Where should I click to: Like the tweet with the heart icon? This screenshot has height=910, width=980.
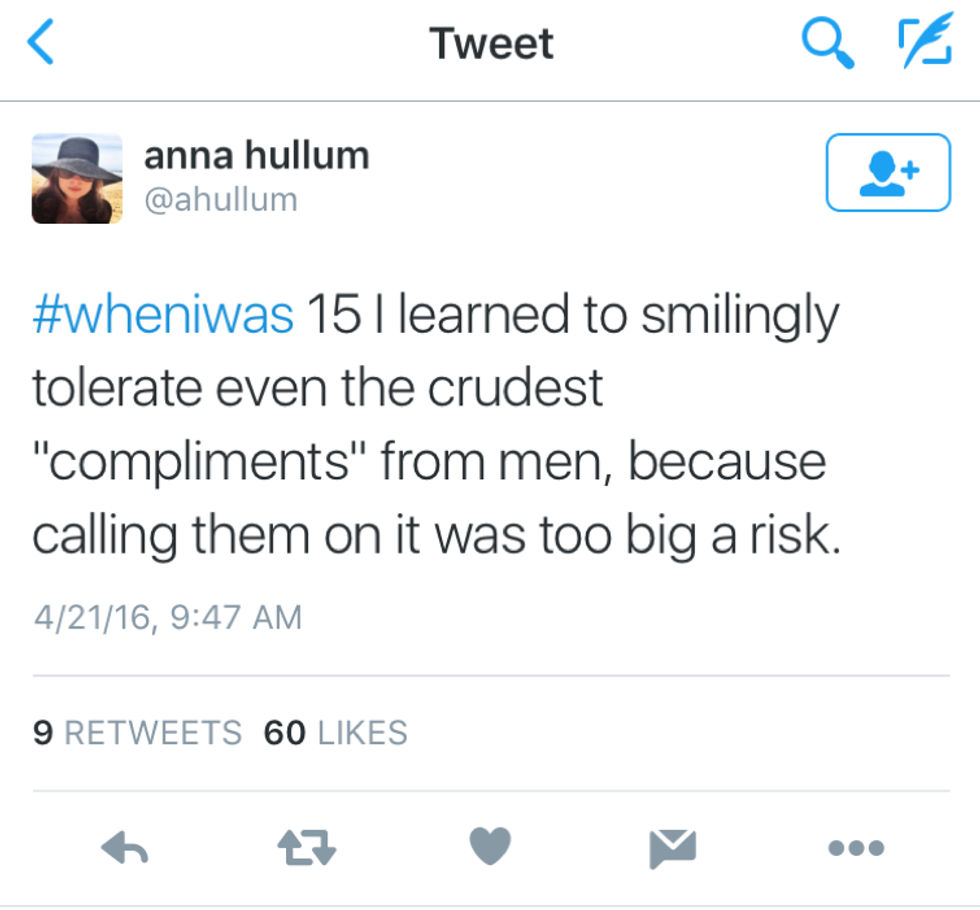(x=490, y=848)
